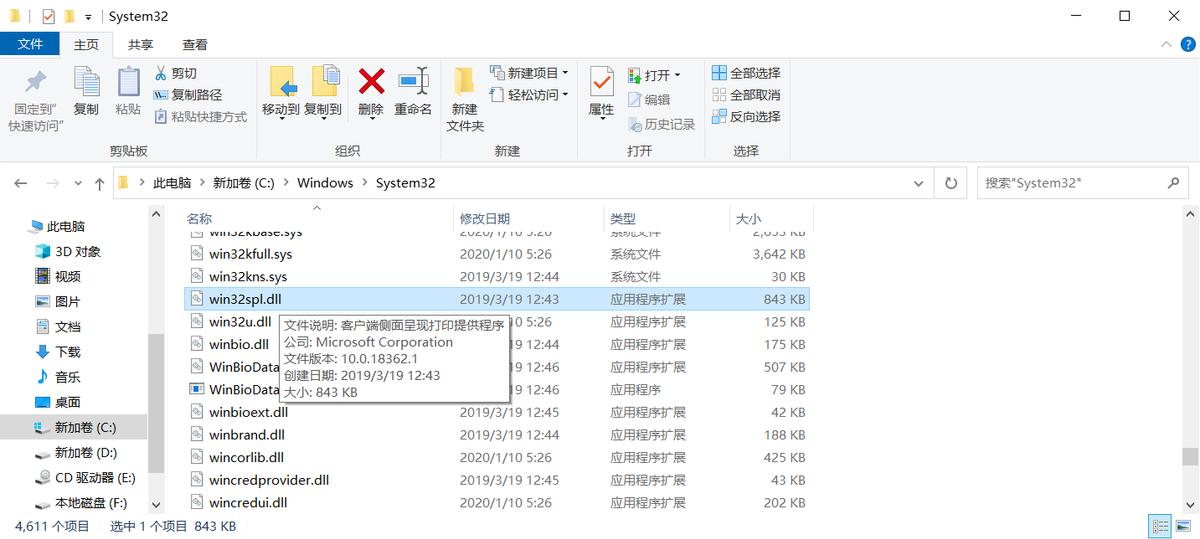The height and width of the screenshot is (539, 1200).
Task: Create a folder with 新建文件夹
Action: [x=465, y=99]
